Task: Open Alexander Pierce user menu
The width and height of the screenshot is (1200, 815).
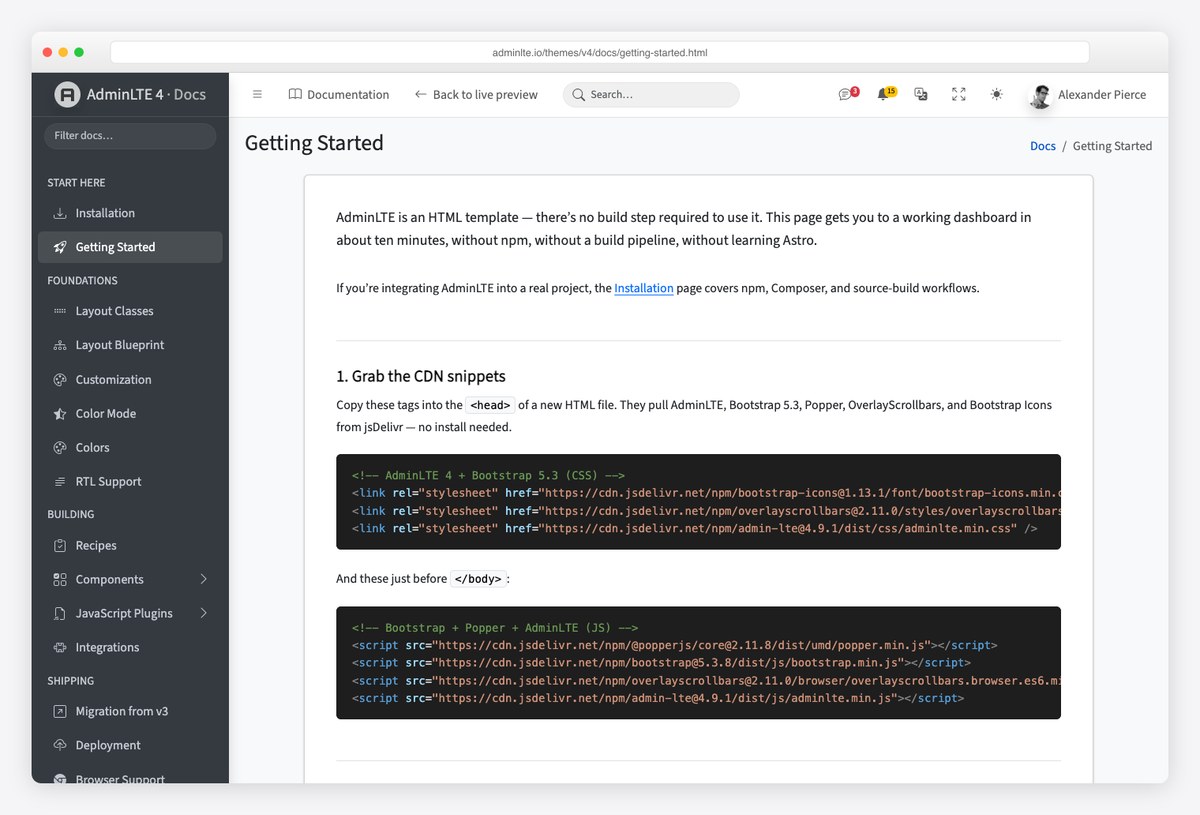Action: coord(1088,95)
